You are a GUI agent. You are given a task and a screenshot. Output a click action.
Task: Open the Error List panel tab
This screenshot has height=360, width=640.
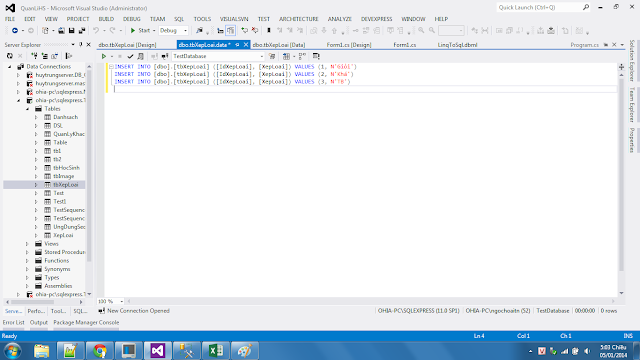click(x=13, y=322)
